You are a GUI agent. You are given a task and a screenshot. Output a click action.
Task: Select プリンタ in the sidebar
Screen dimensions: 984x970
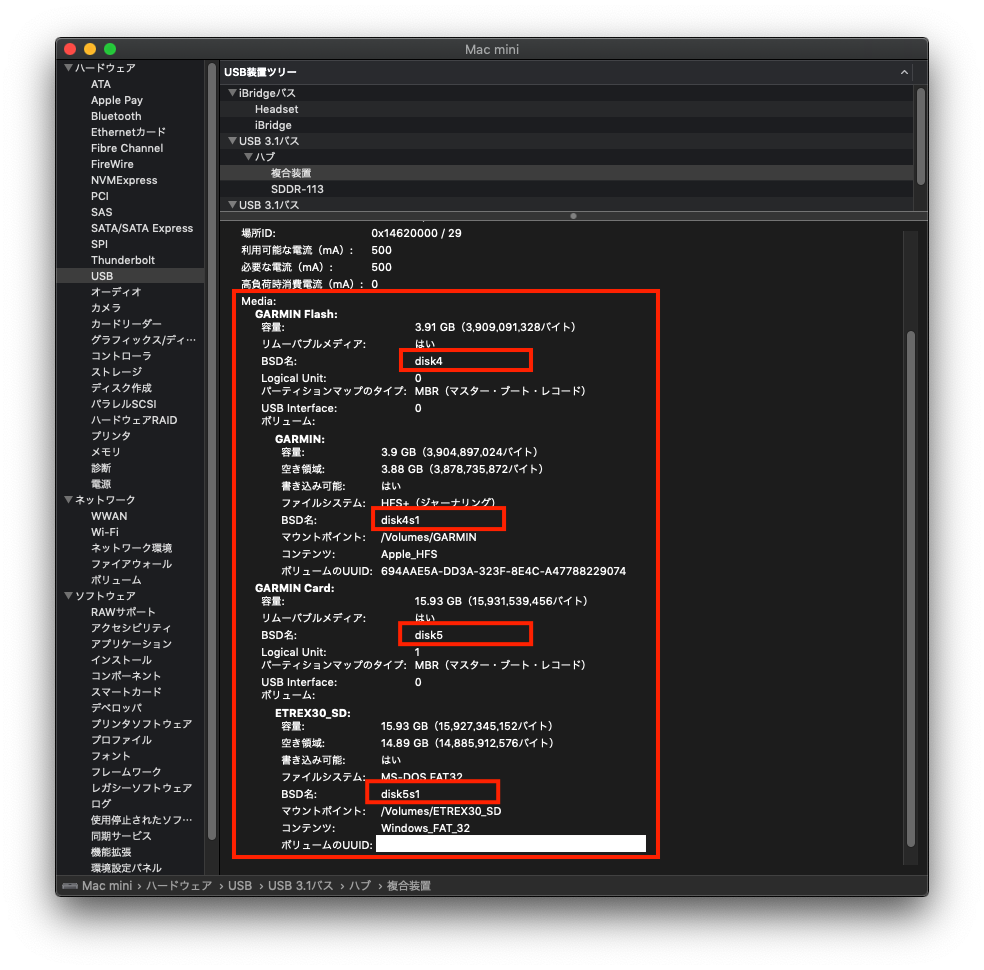point(110,436)
